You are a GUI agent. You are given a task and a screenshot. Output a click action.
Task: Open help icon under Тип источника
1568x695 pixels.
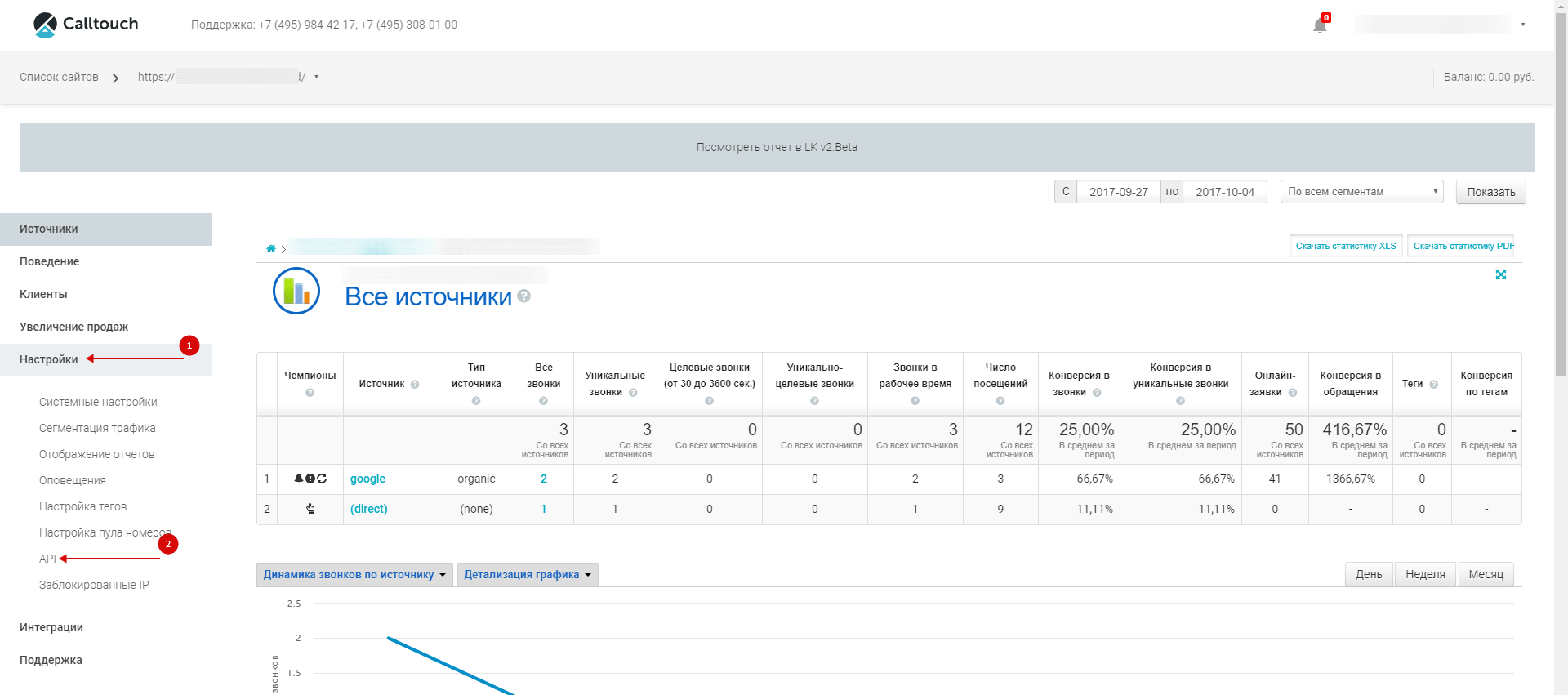pyautogui.click(x=476, y=401)
